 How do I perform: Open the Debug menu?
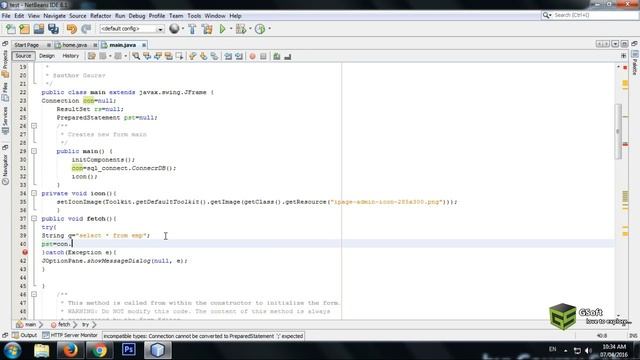137,16
